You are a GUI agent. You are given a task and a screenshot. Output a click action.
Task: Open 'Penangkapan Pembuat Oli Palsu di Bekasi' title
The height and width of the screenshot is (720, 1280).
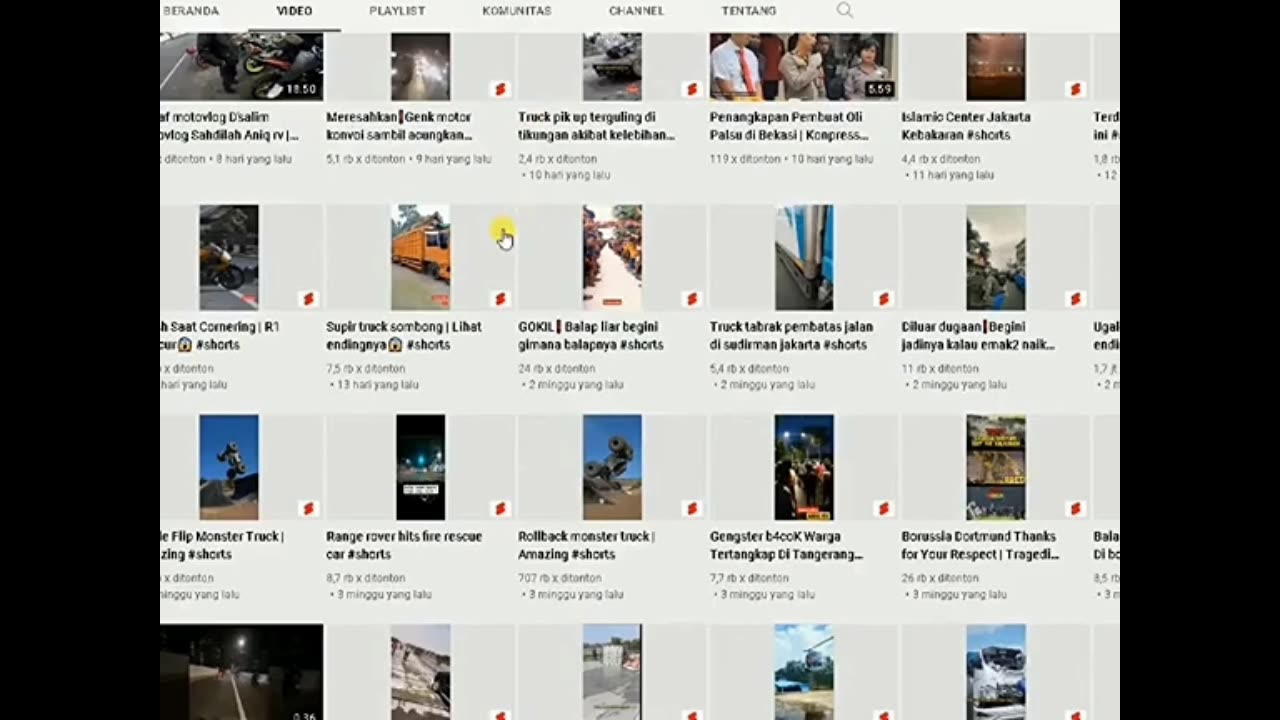click(787, 126)
